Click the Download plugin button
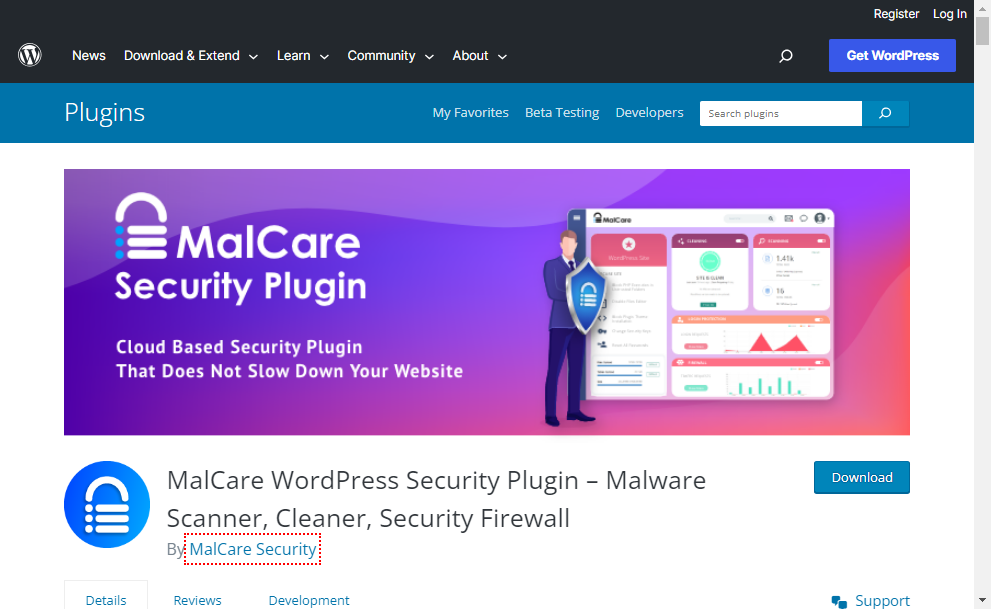 click(861, 478)
